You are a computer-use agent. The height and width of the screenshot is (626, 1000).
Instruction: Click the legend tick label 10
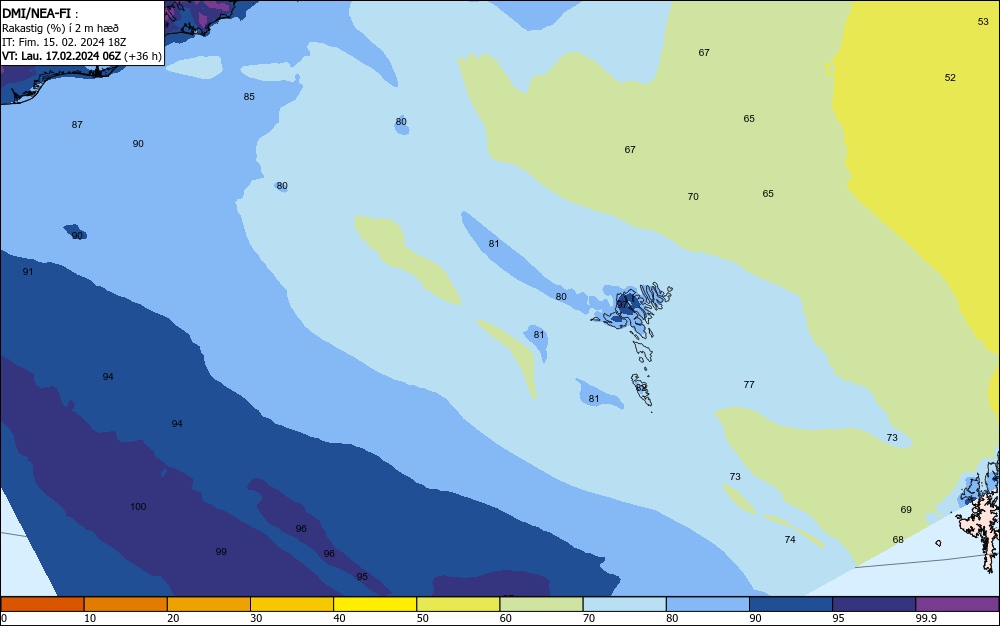pyautogui.click(x=90, y=618)
